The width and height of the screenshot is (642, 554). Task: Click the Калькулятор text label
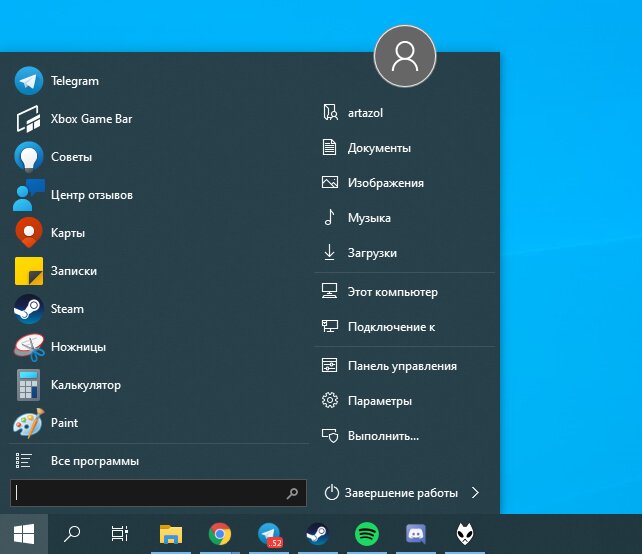tap(86, 385)
